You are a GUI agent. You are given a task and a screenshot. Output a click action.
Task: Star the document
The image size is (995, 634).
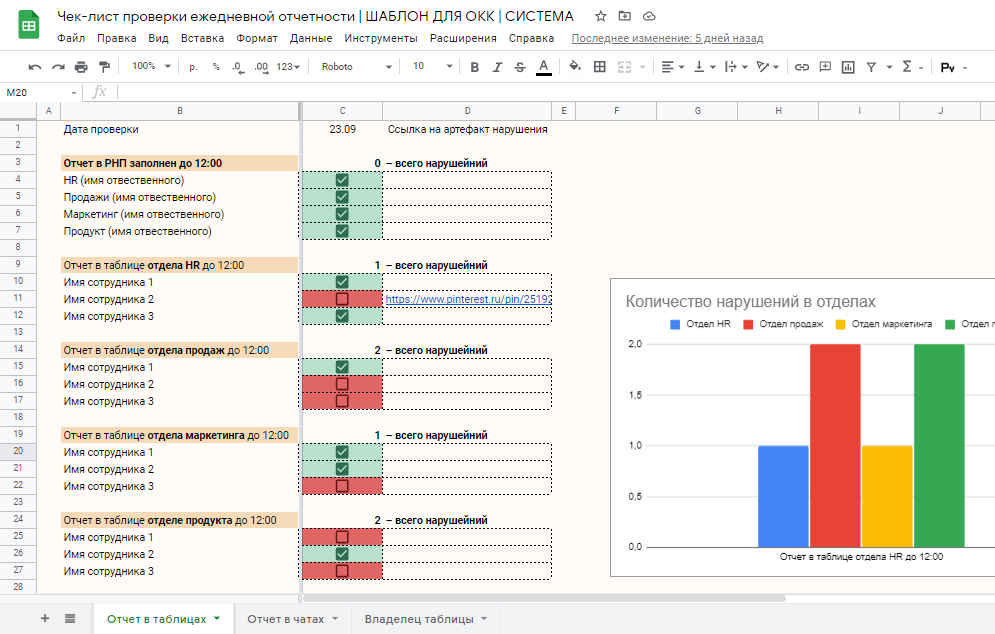(x=601, y=17)
